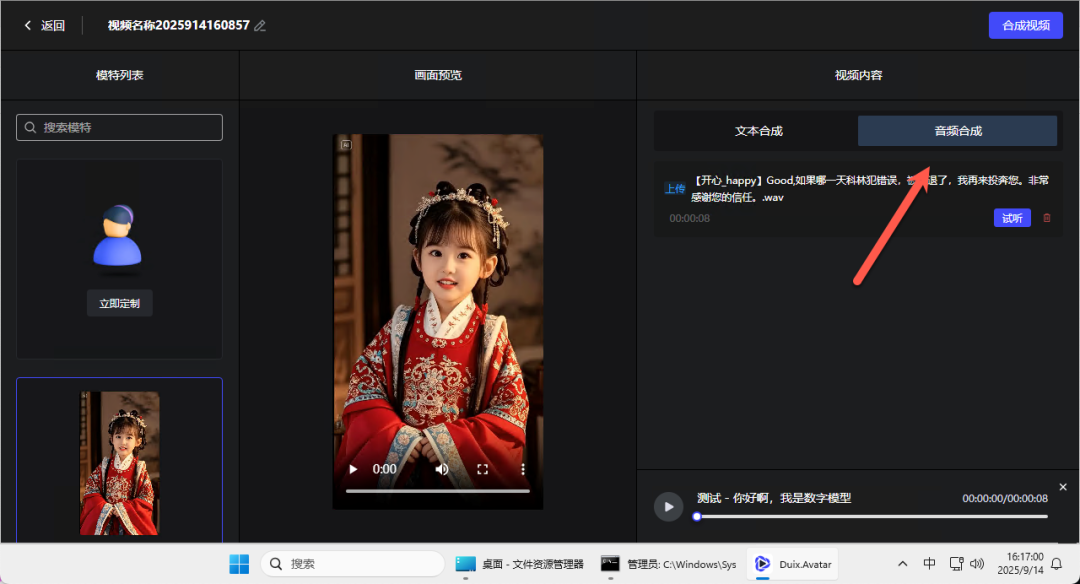Viewport: 1080px width, 584px height.
Task: Click the pencil icon to rename video
Action: coord(260,26)
